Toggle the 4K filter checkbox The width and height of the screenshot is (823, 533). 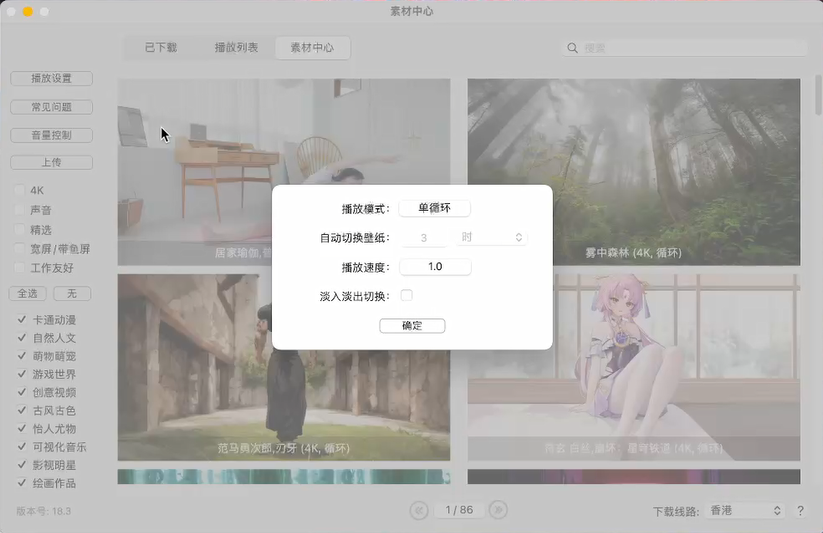(20, 190)
